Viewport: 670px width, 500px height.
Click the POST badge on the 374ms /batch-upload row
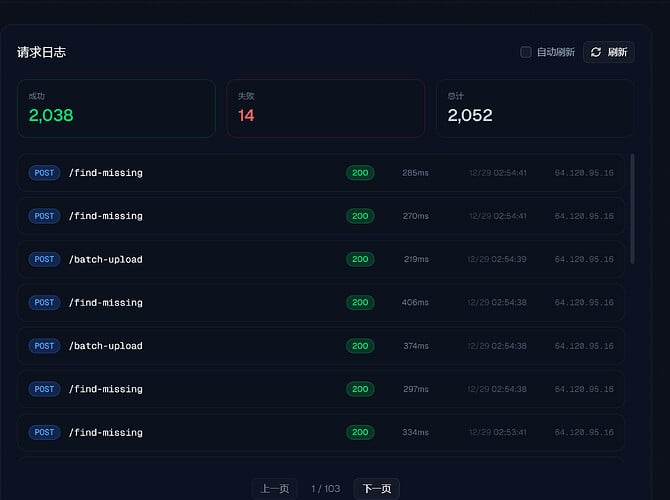tap(44, 346)
